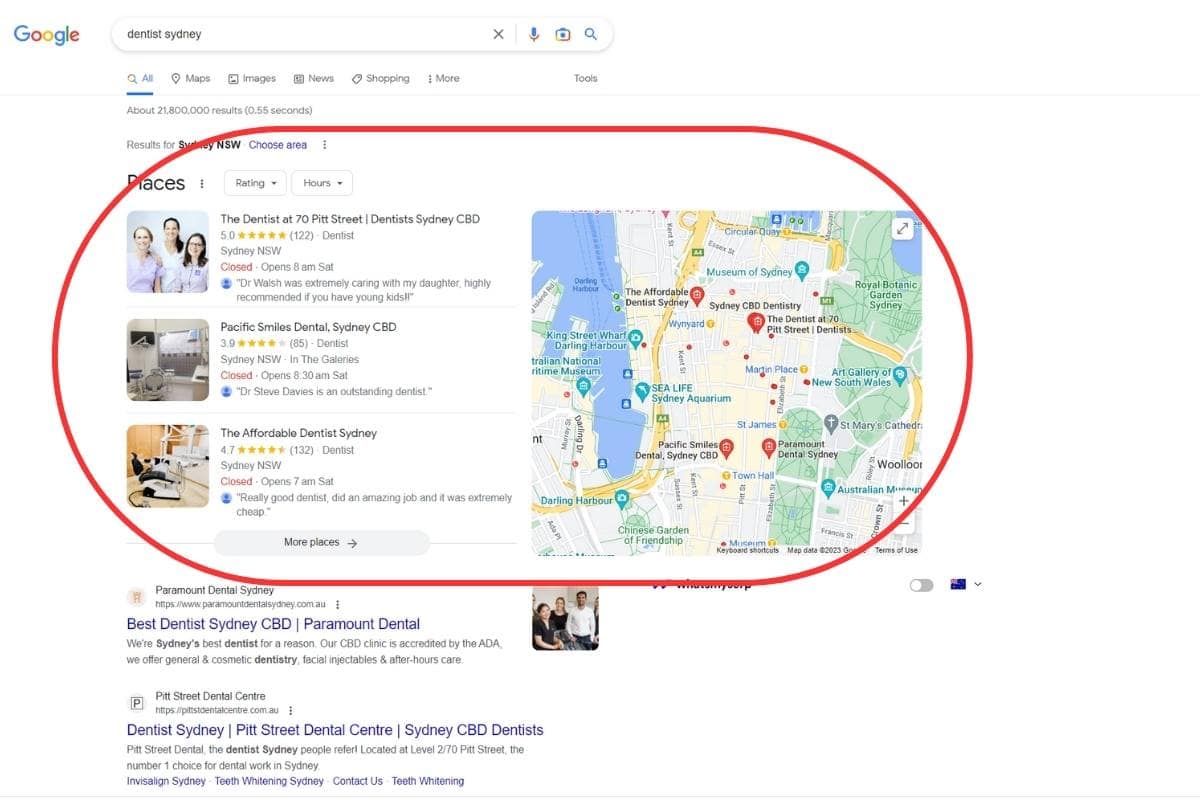Click Pacific Smiles Dental clinic photo
This screenshot has height=800, width=1200.
click(168, 360)
